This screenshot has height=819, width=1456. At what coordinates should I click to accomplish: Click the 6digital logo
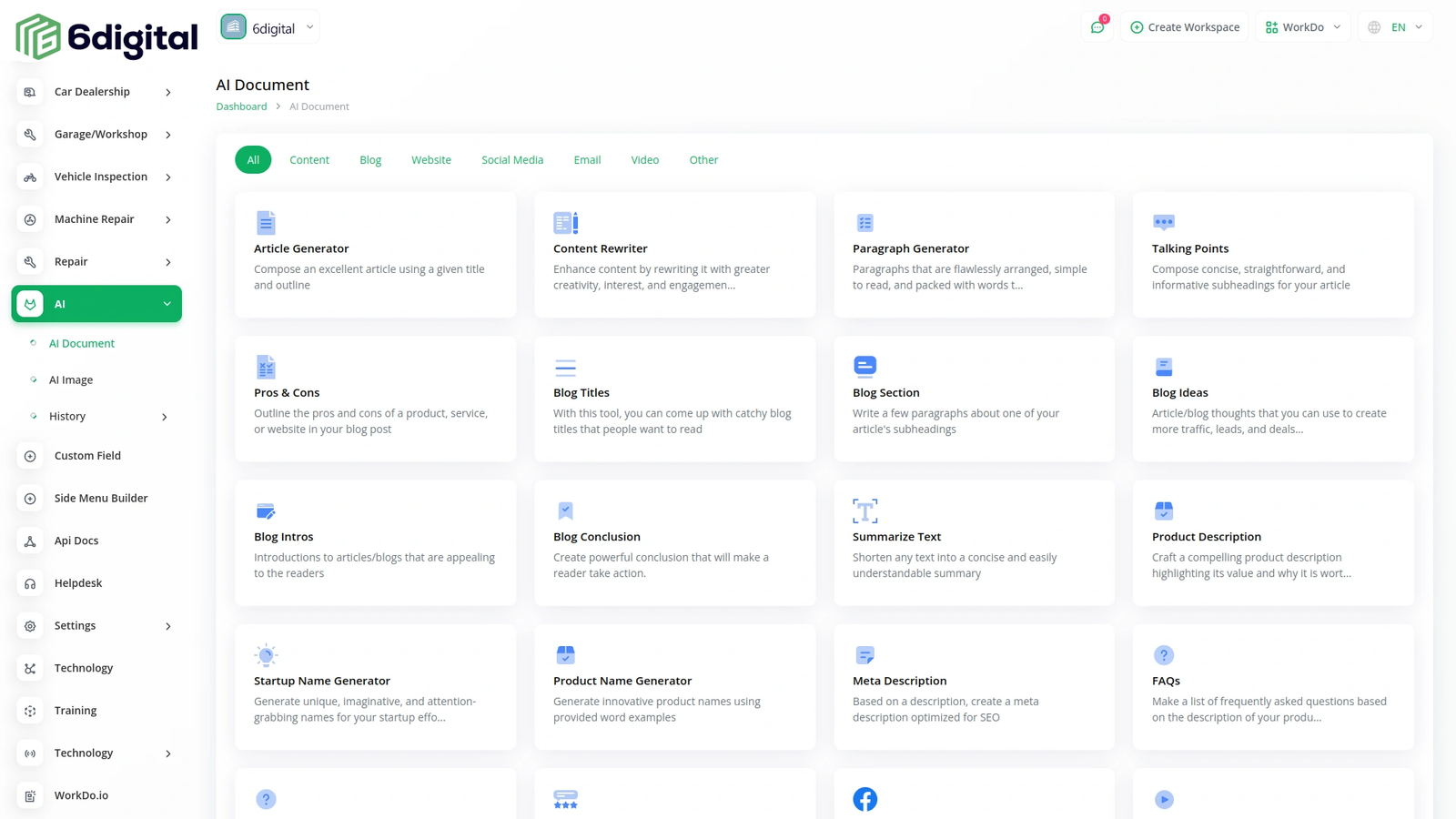(x=106, y=36)
